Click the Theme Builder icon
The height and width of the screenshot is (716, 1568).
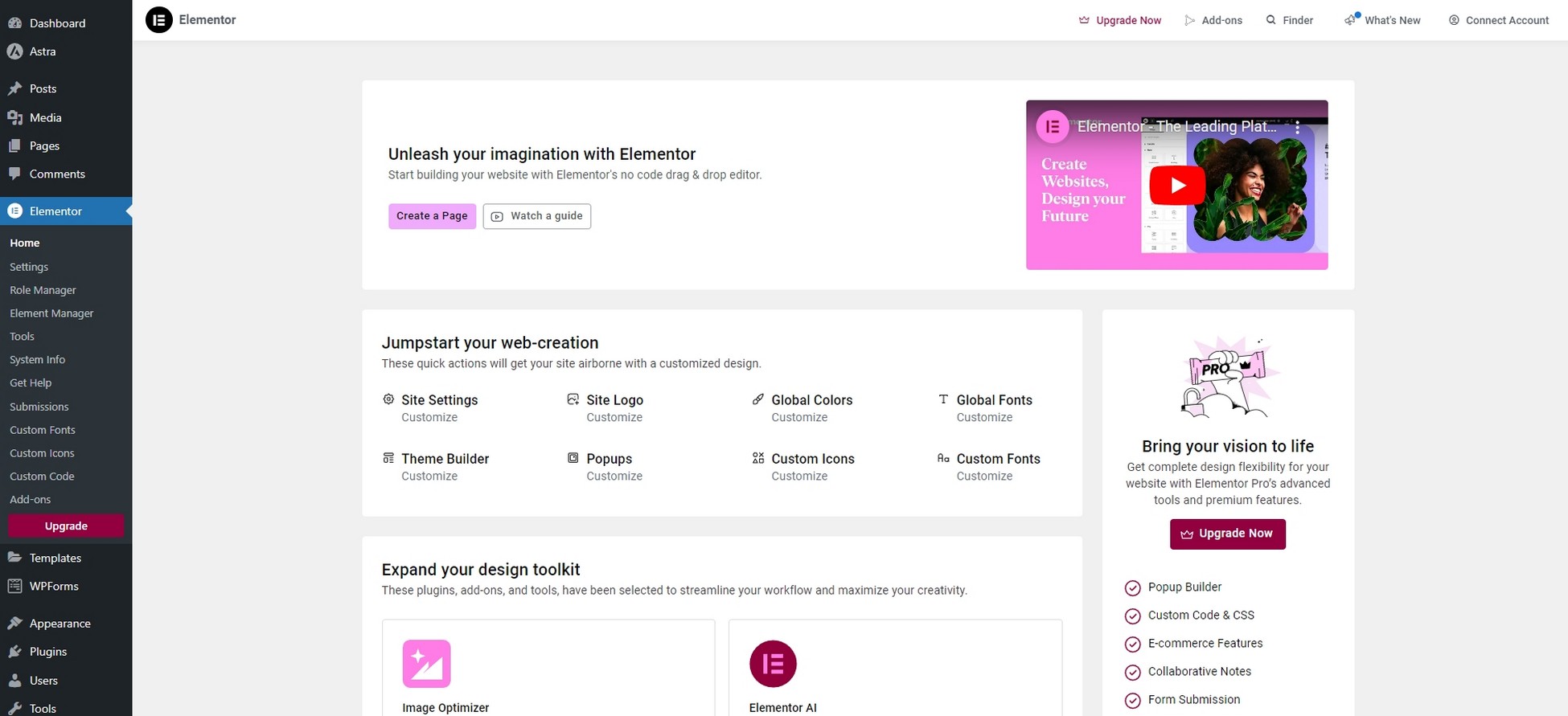point(388,458)
